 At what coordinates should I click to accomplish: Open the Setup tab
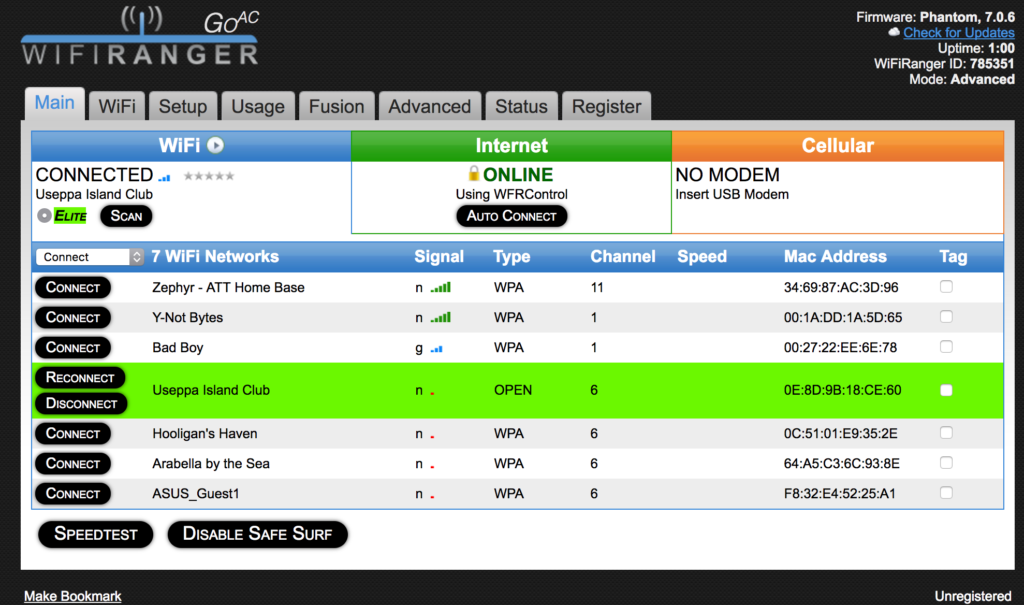(x=183, y=106)
